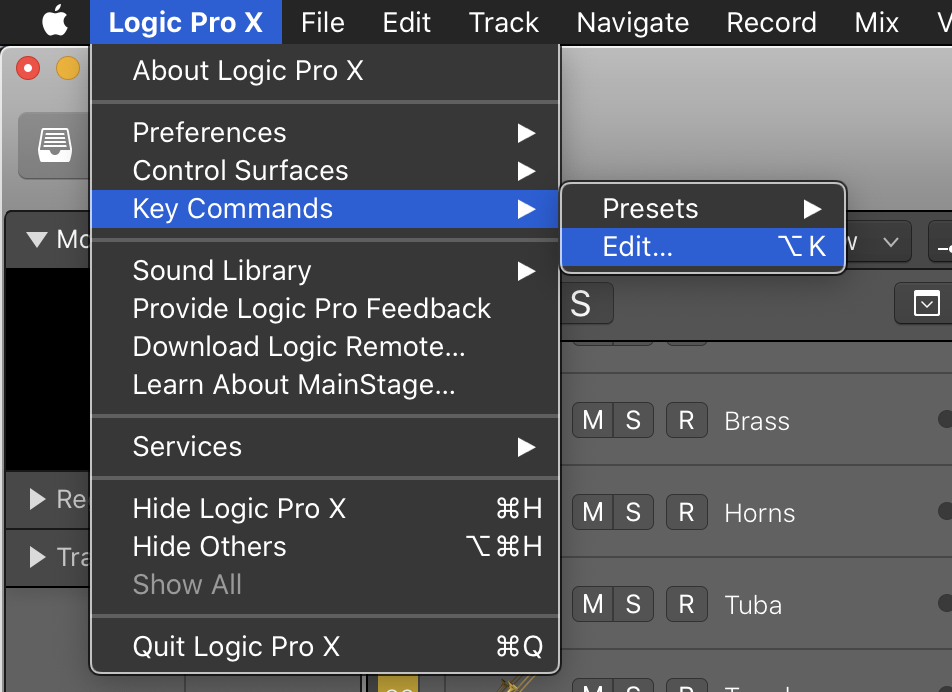Record-enable the Tuba track
952x692 pixels.
(x=687, y=604)
